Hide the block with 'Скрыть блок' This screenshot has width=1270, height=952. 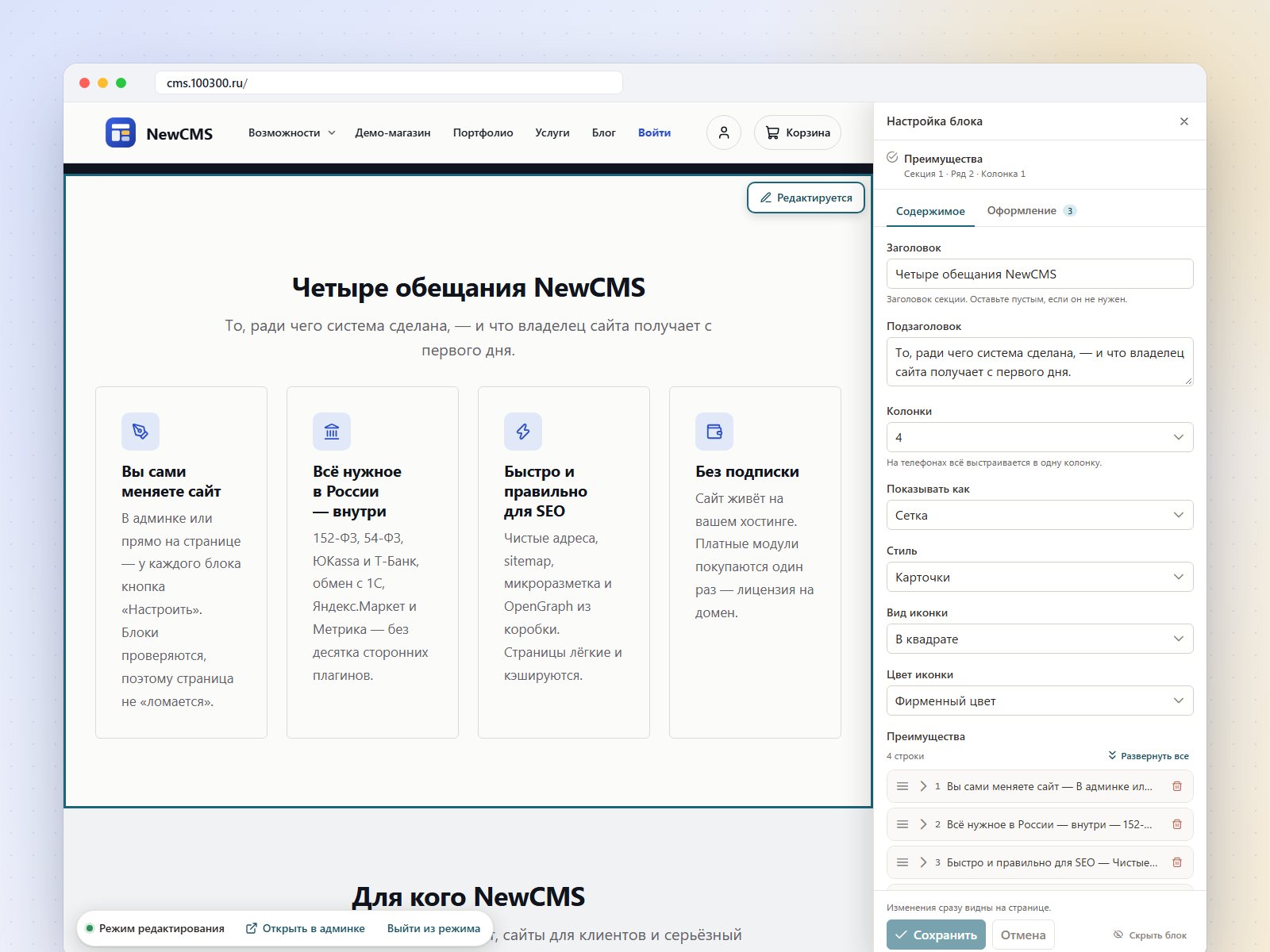tap(1150, 935)
